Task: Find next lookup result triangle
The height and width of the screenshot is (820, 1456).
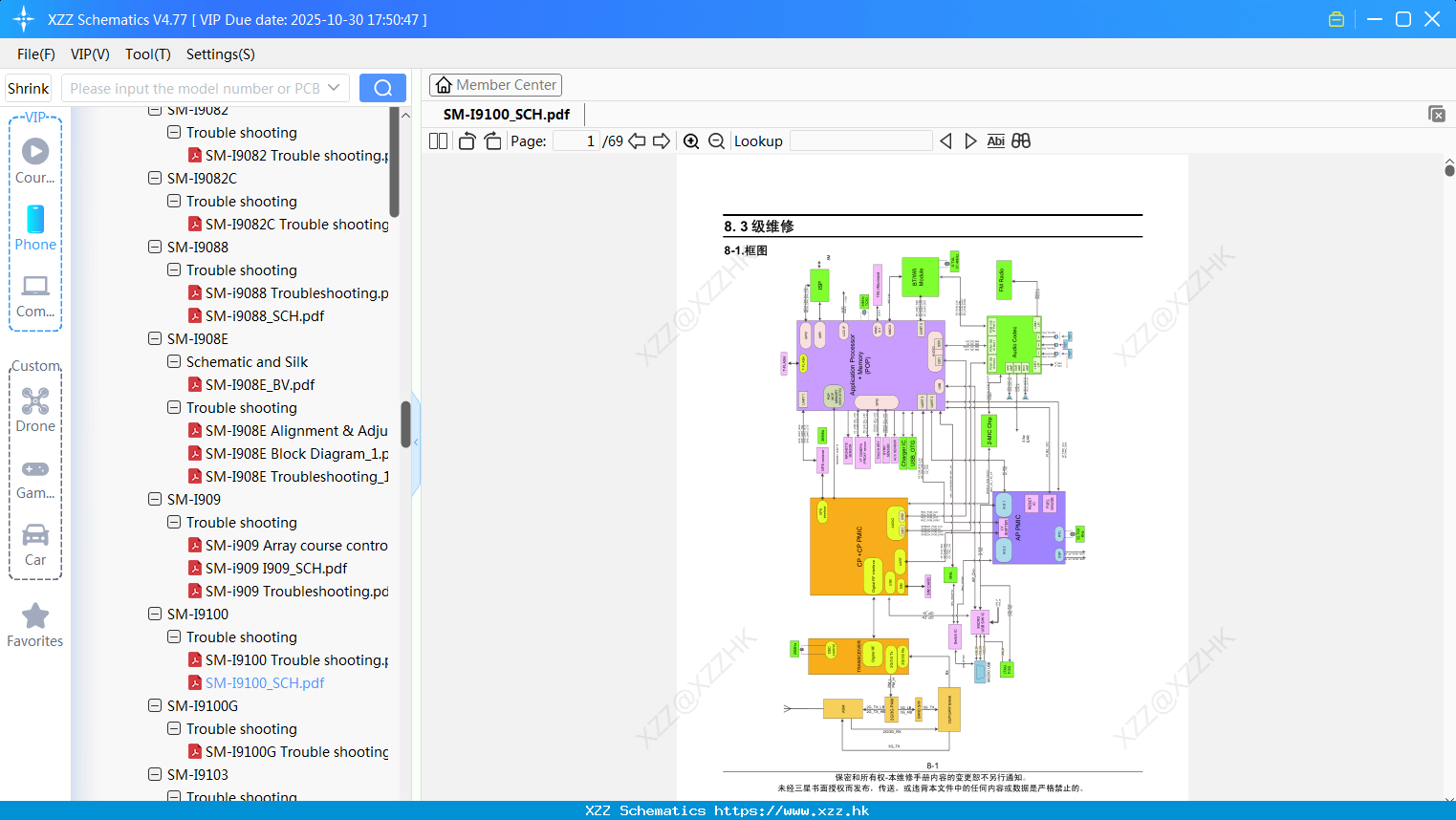Action: pos(970,141)
